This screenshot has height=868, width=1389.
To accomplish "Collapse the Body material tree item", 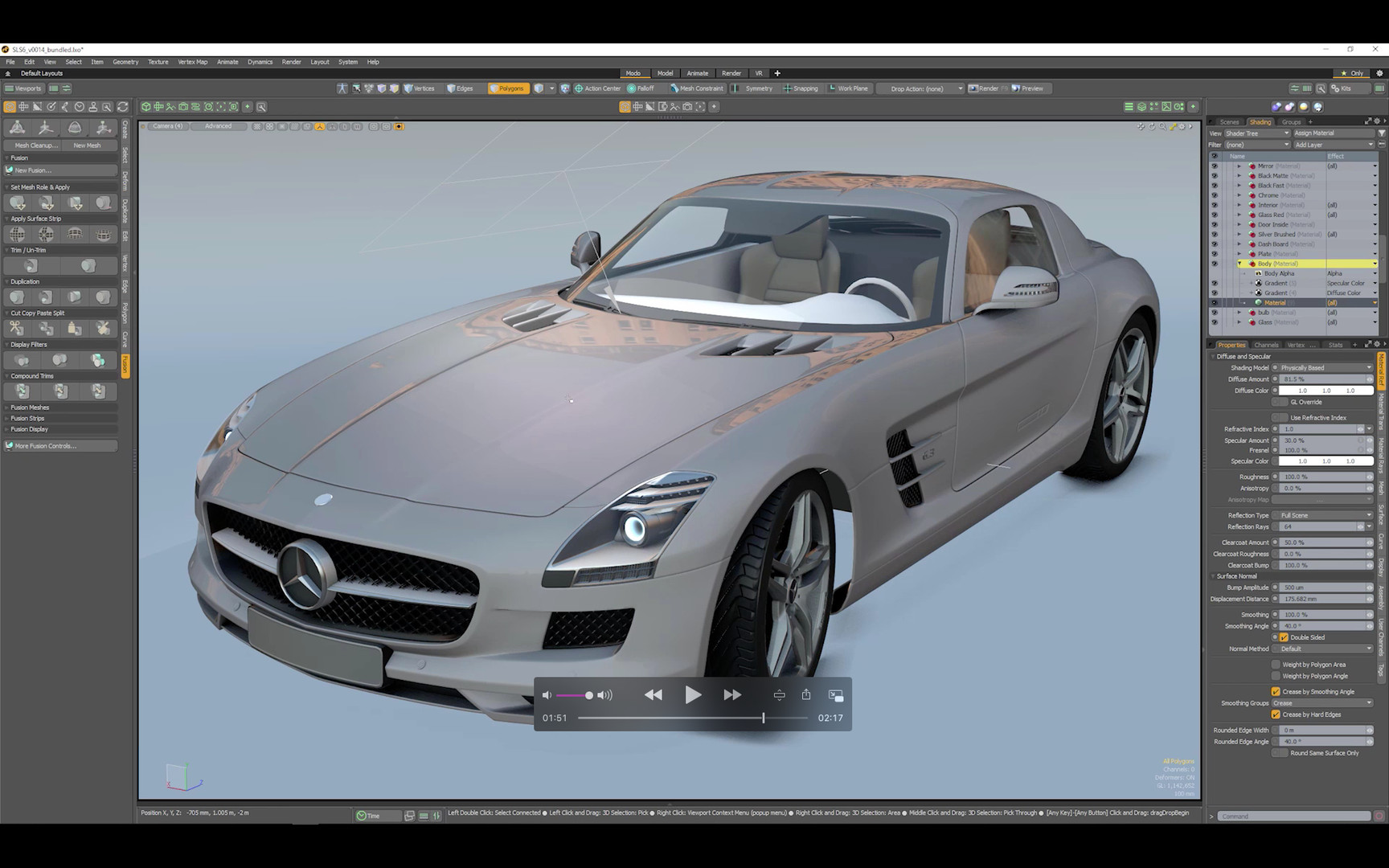I will click(x=1239, y=264).
